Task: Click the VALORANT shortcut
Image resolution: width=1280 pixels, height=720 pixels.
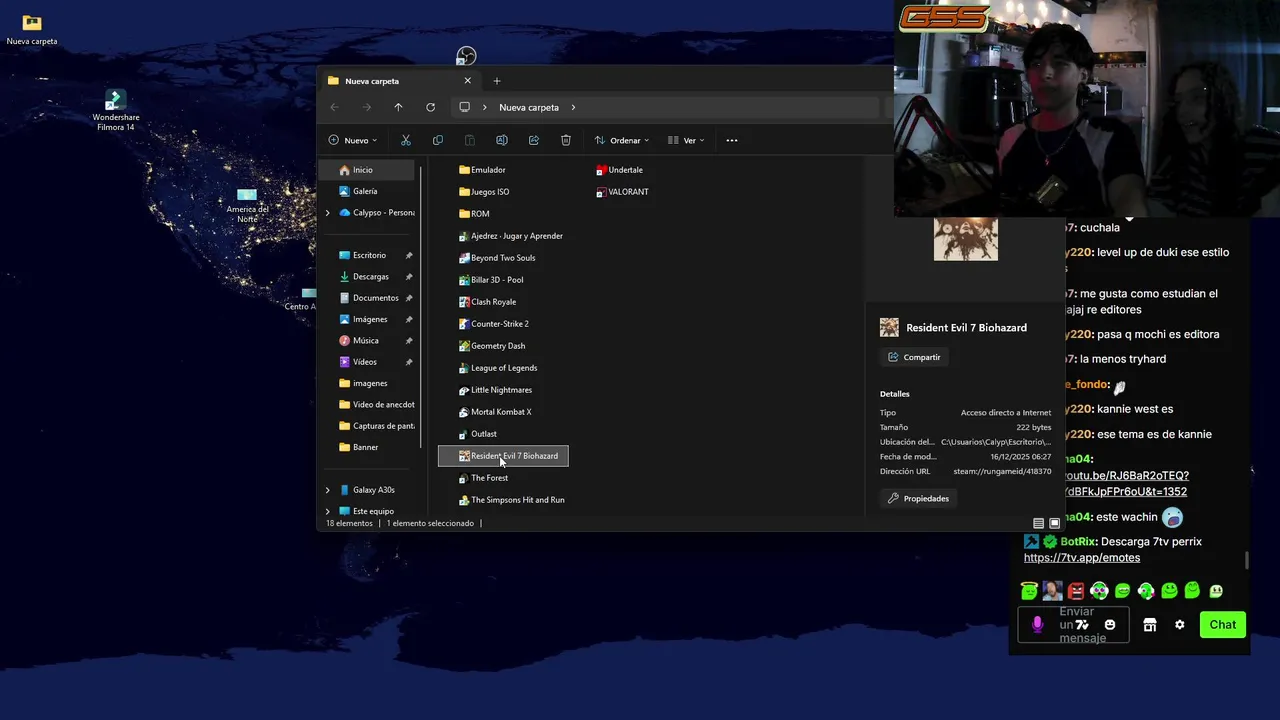Action: (x=622, y=192)
